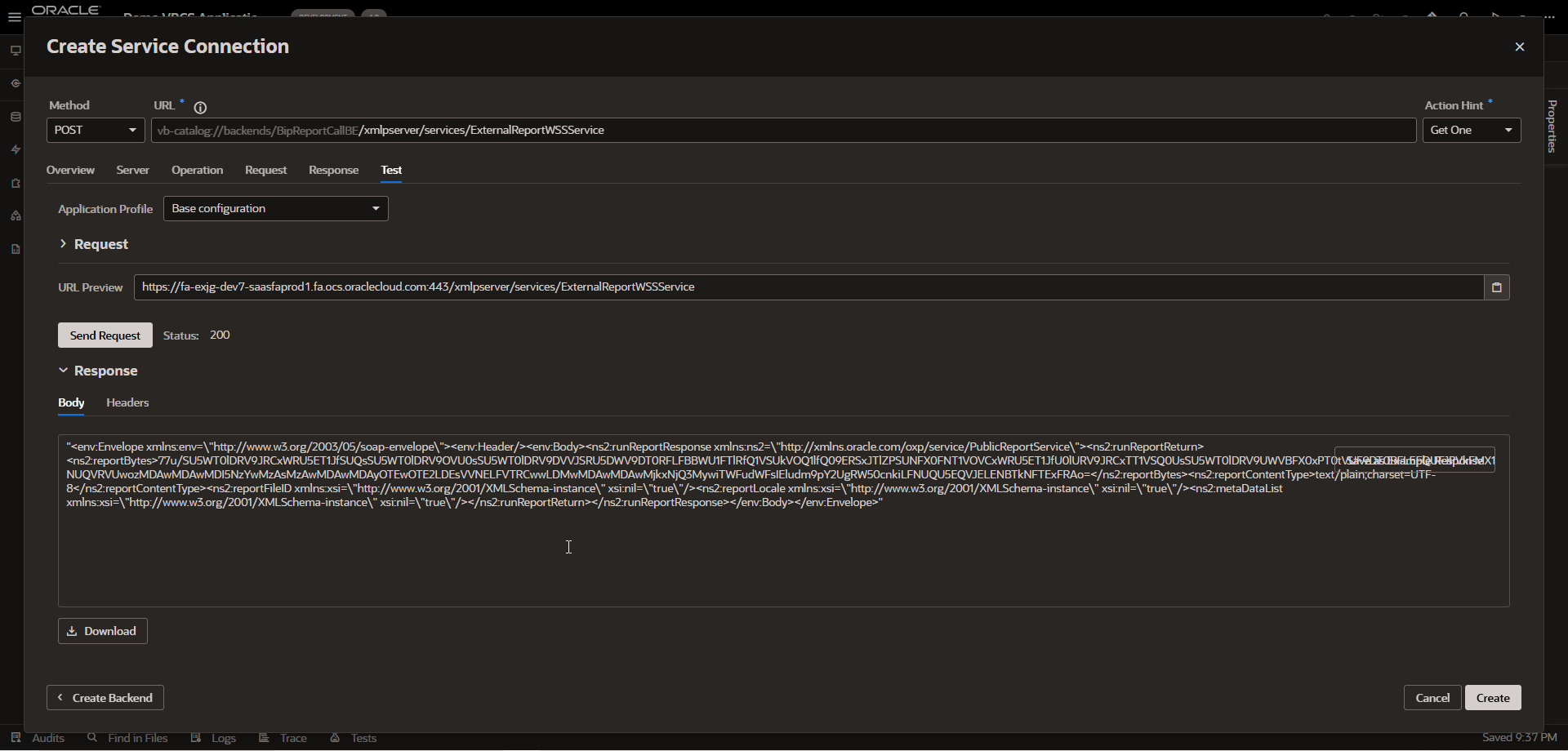Select the response Body tab
The image size is (1568, 751).
[71, 402]
